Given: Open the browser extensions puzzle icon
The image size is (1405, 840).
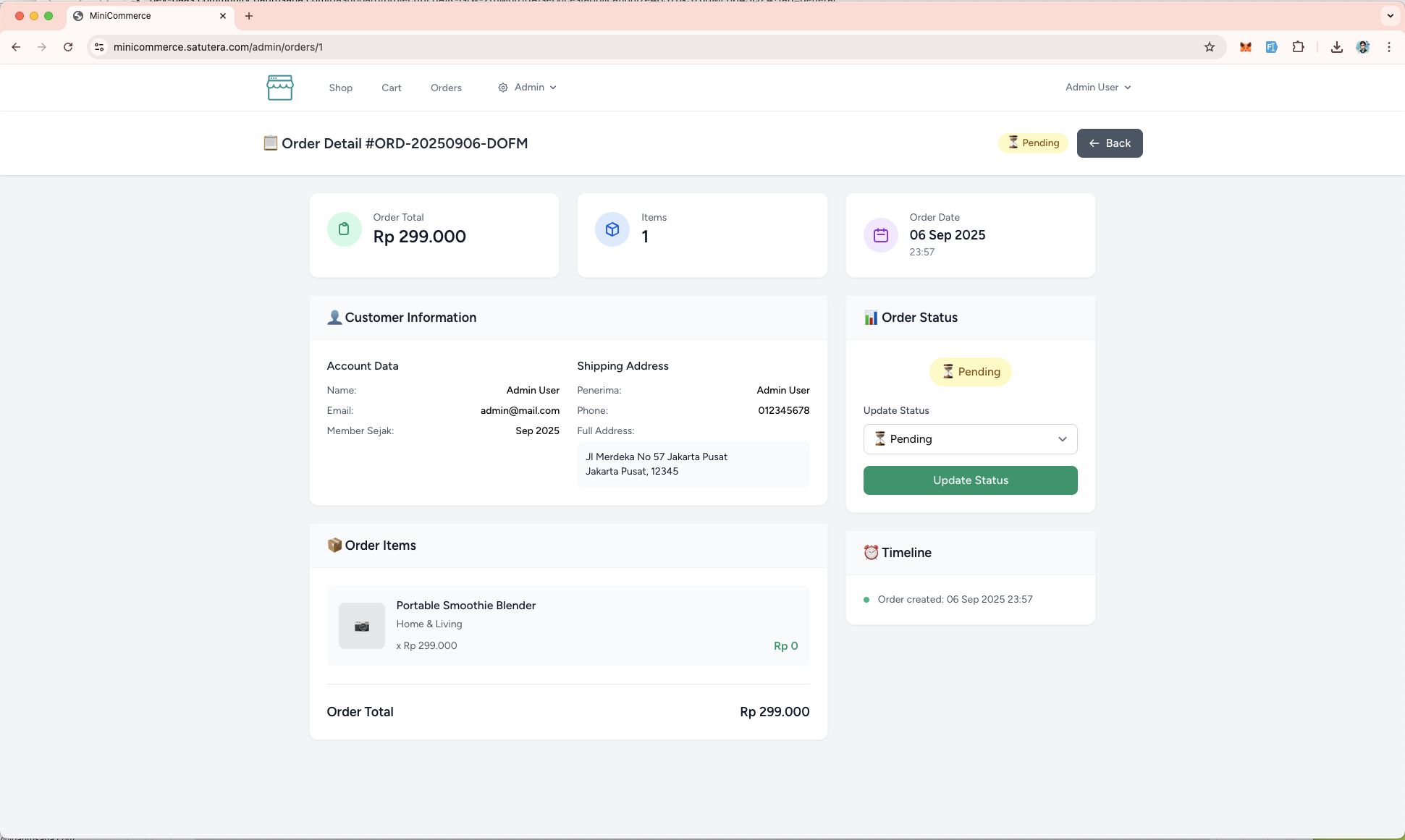Looking at the screenshot, I should [x=1298, y=47].
